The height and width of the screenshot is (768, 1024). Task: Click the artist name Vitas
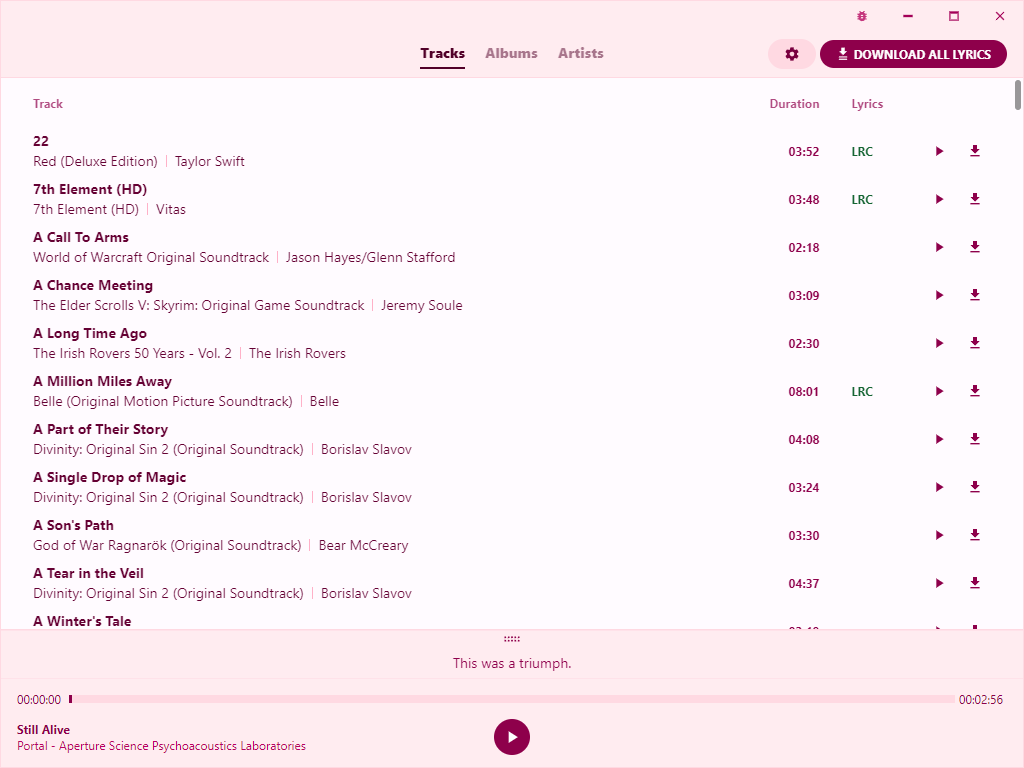(x=170, y=210)
